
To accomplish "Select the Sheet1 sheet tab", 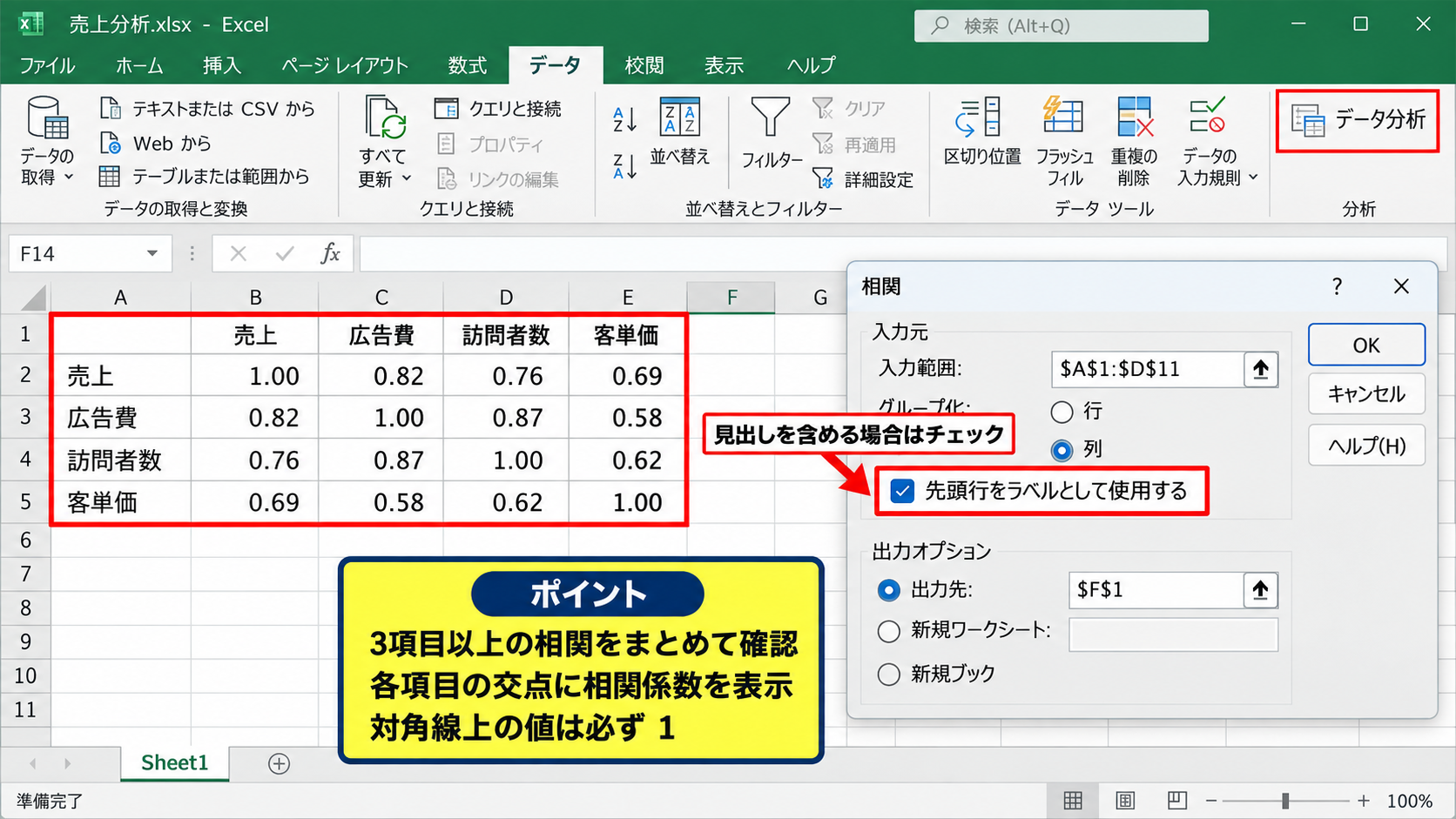I will pyautogui.click(x=175, y=763).
